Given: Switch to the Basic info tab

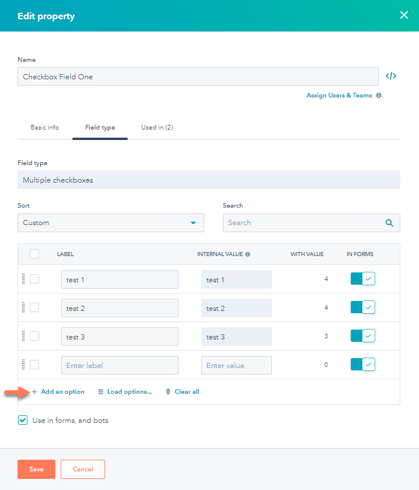Looking at the screenshot, I should click(x=45, y=127).
